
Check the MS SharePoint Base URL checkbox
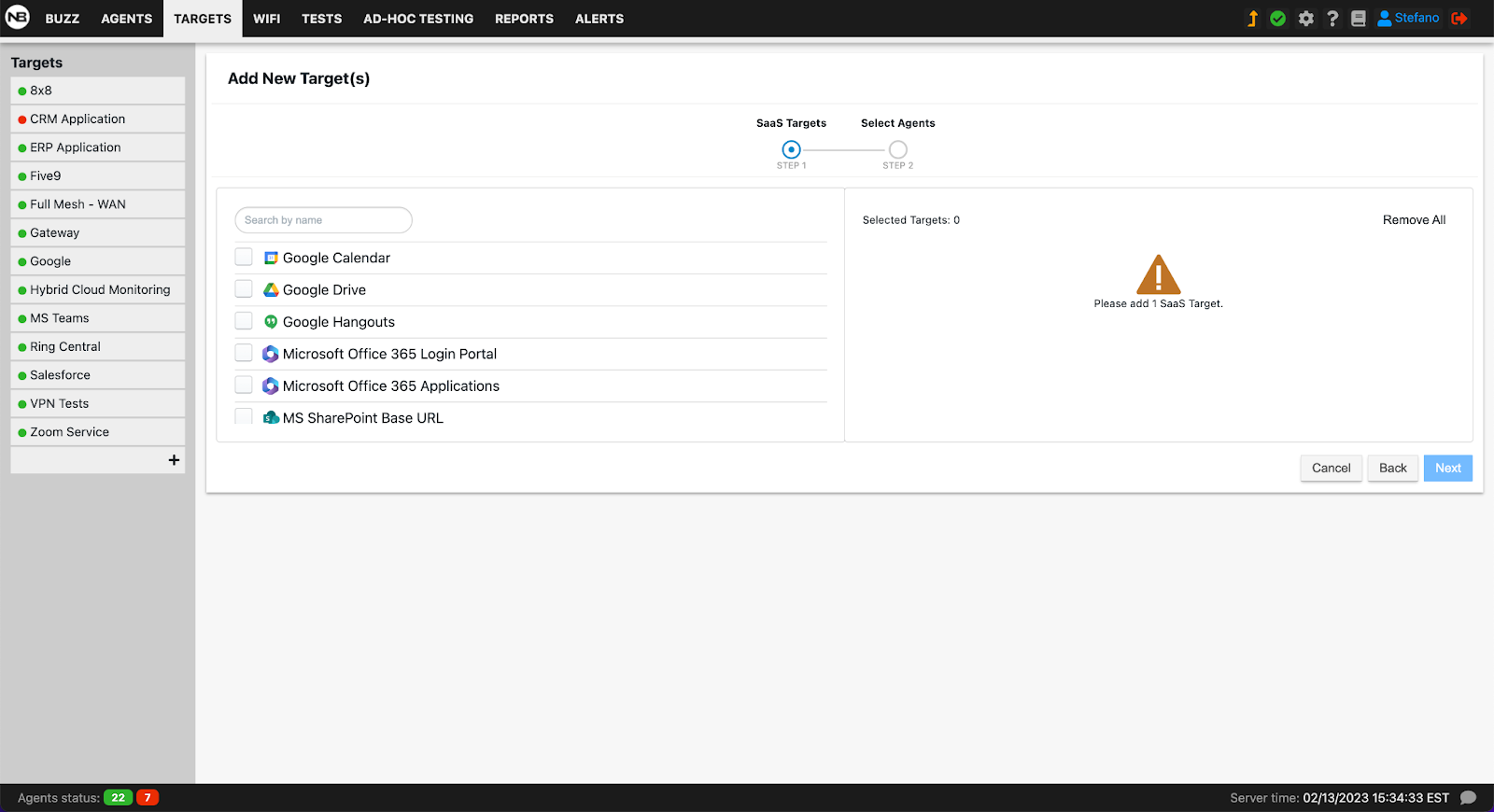point(244,416)
